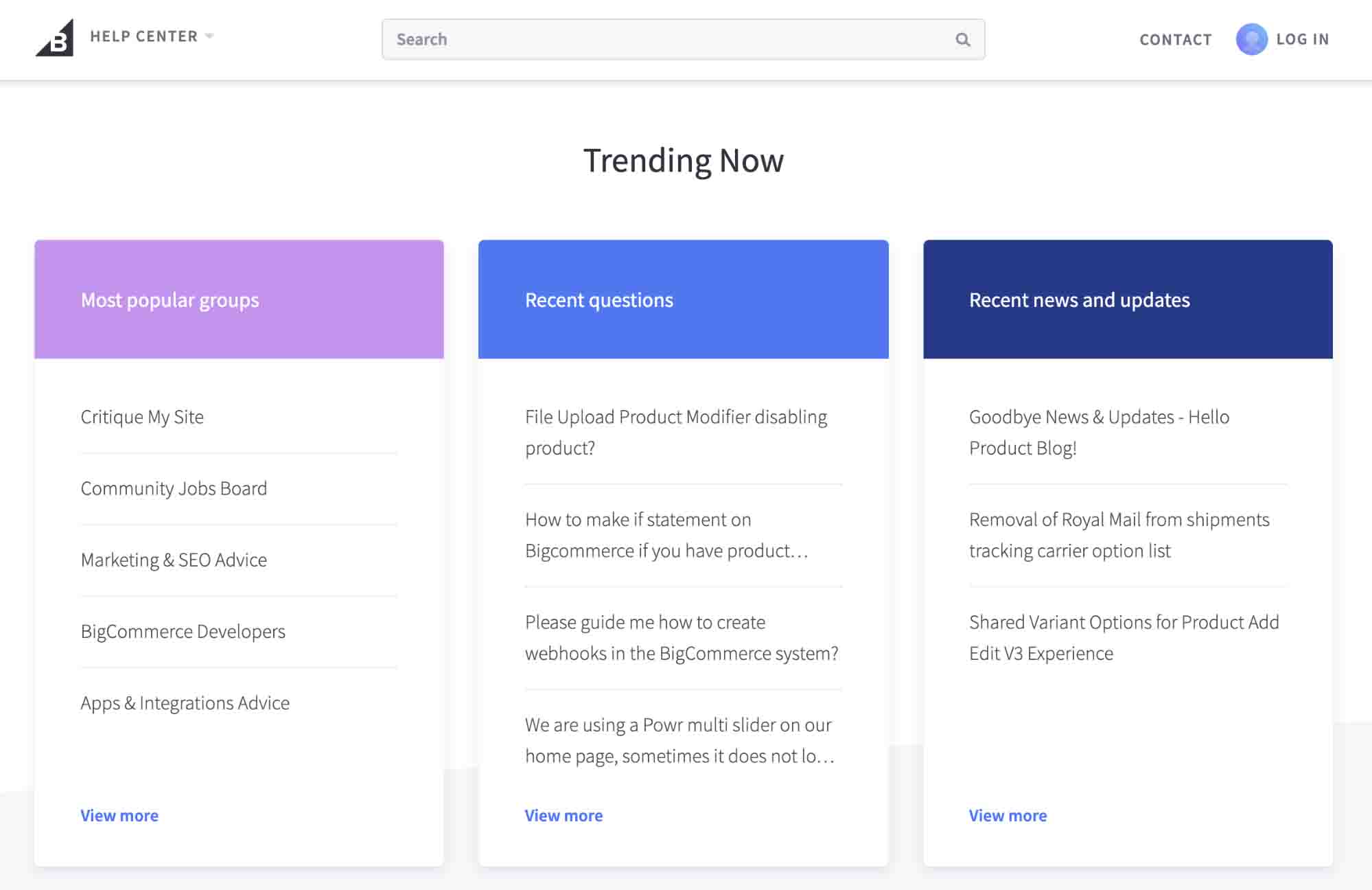
Task: Click the Recent News and Updates header
Action: [1080, 299]
